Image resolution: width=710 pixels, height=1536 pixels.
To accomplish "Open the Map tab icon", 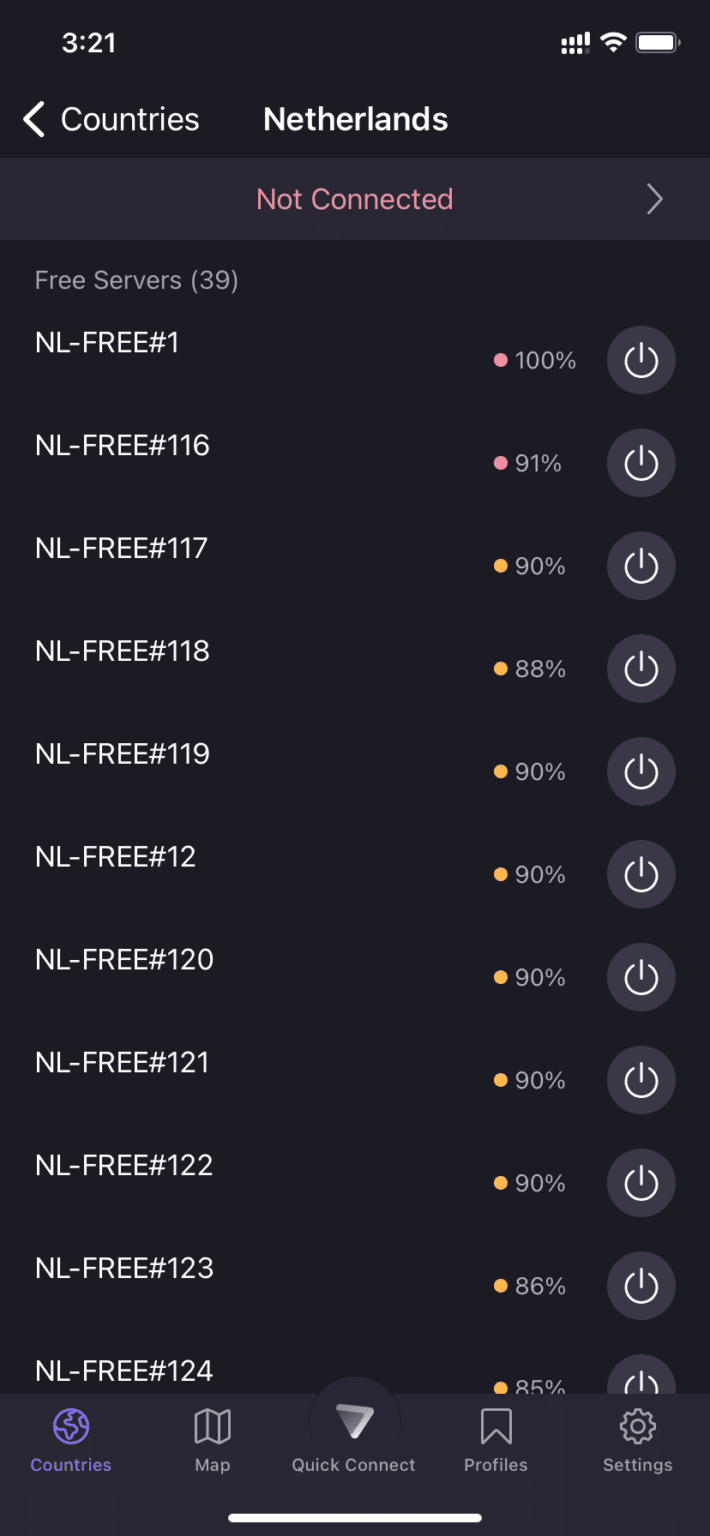I will 212,1427.
